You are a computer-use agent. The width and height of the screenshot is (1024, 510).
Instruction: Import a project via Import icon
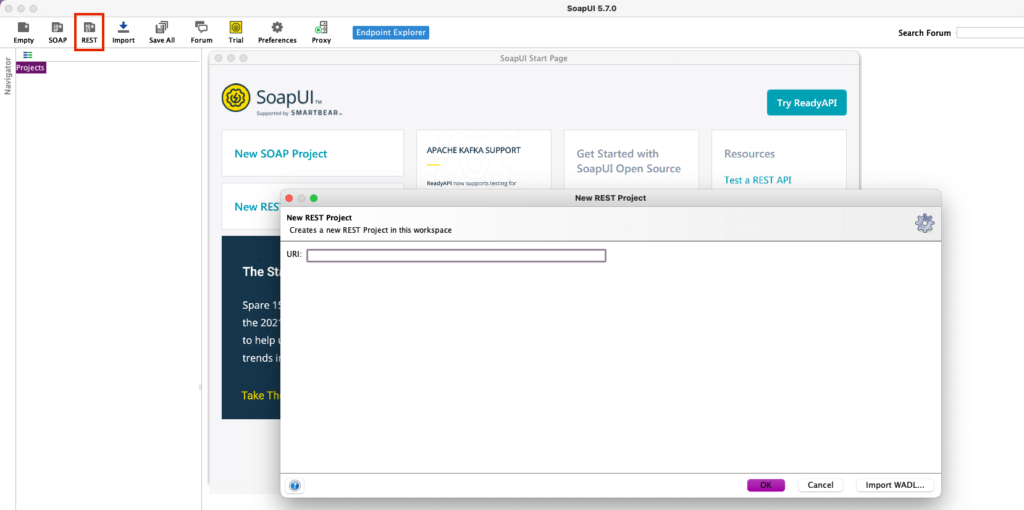click(x=123, y=32)
